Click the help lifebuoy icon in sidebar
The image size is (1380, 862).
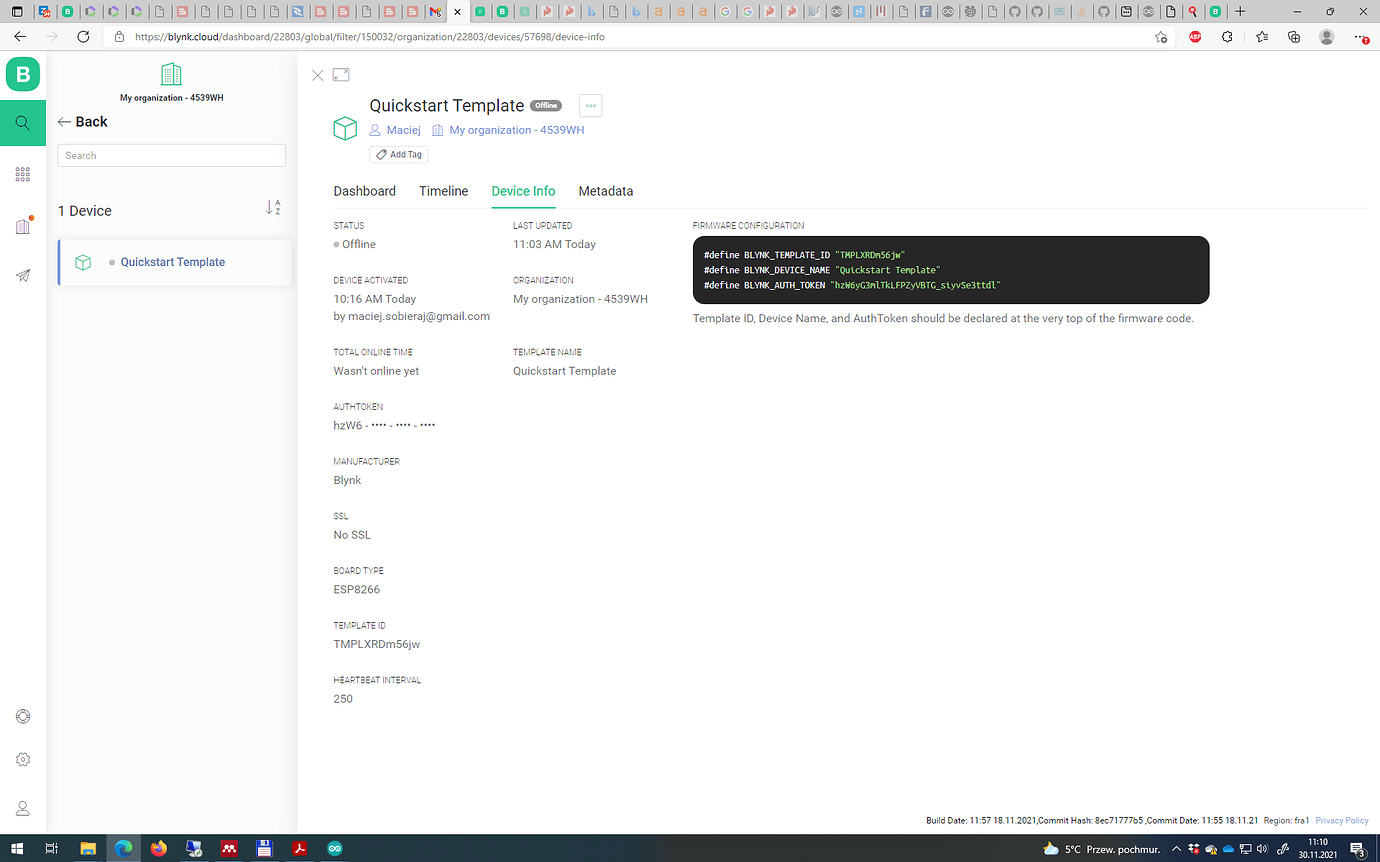click(x=23, y=716)
